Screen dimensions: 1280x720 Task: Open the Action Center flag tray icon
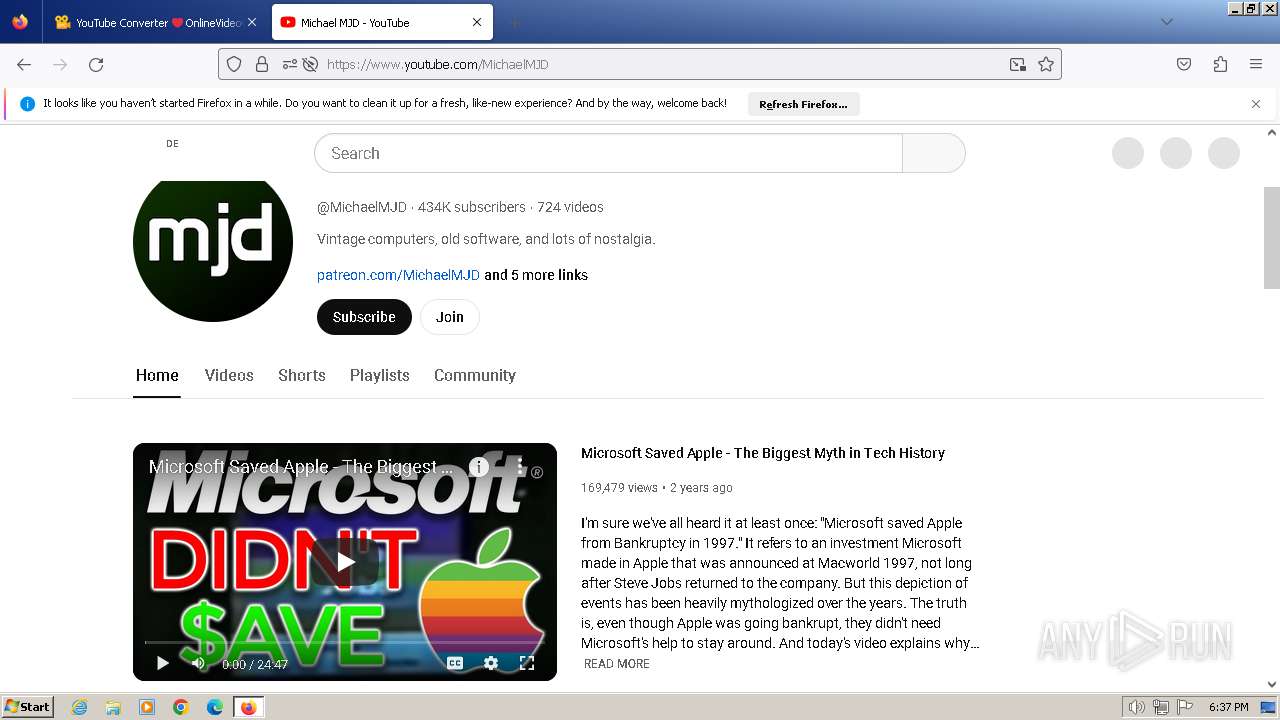click(x=1184, y=707)
